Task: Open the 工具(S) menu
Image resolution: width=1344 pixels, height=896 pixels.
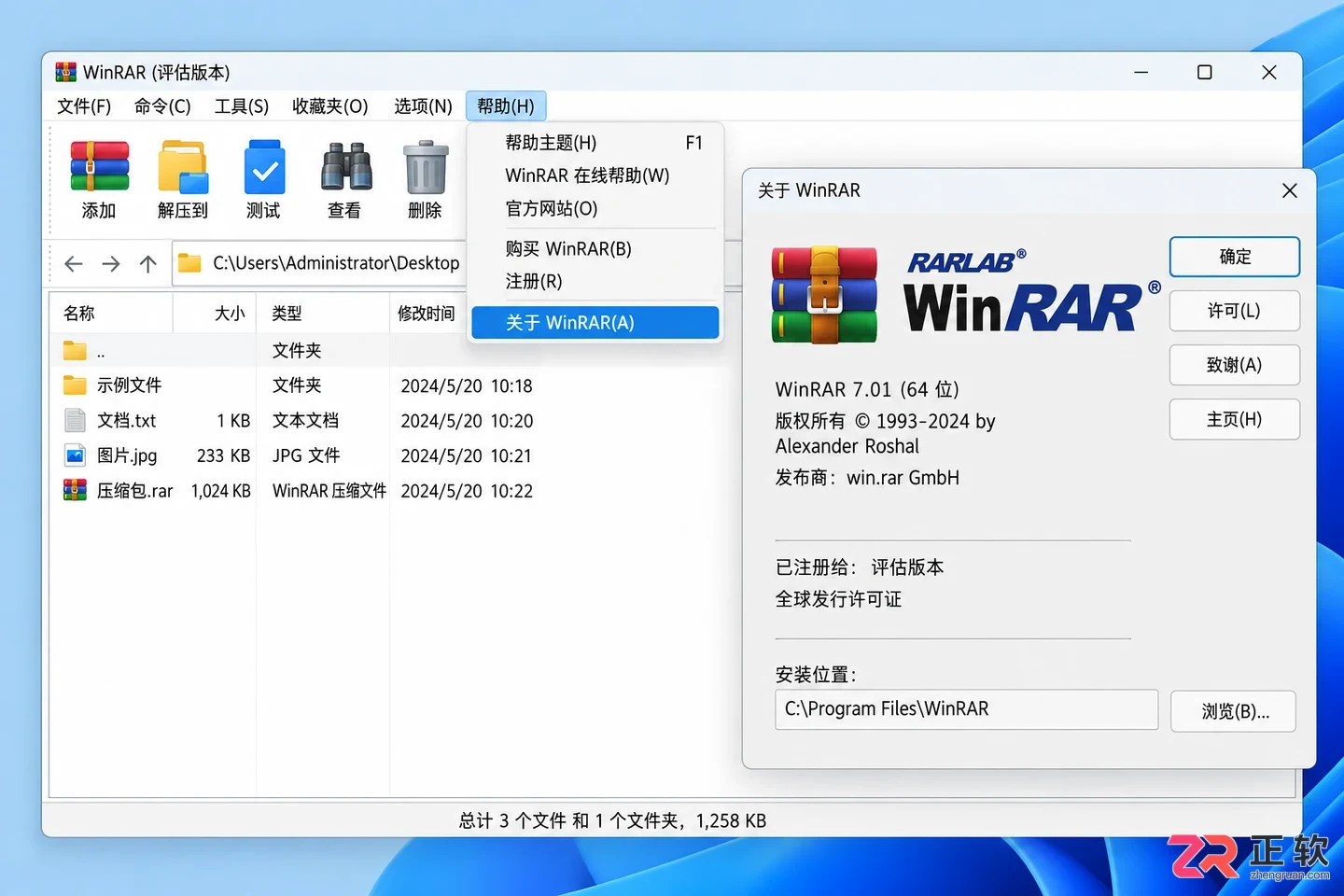Action: [x=242, y=106]
